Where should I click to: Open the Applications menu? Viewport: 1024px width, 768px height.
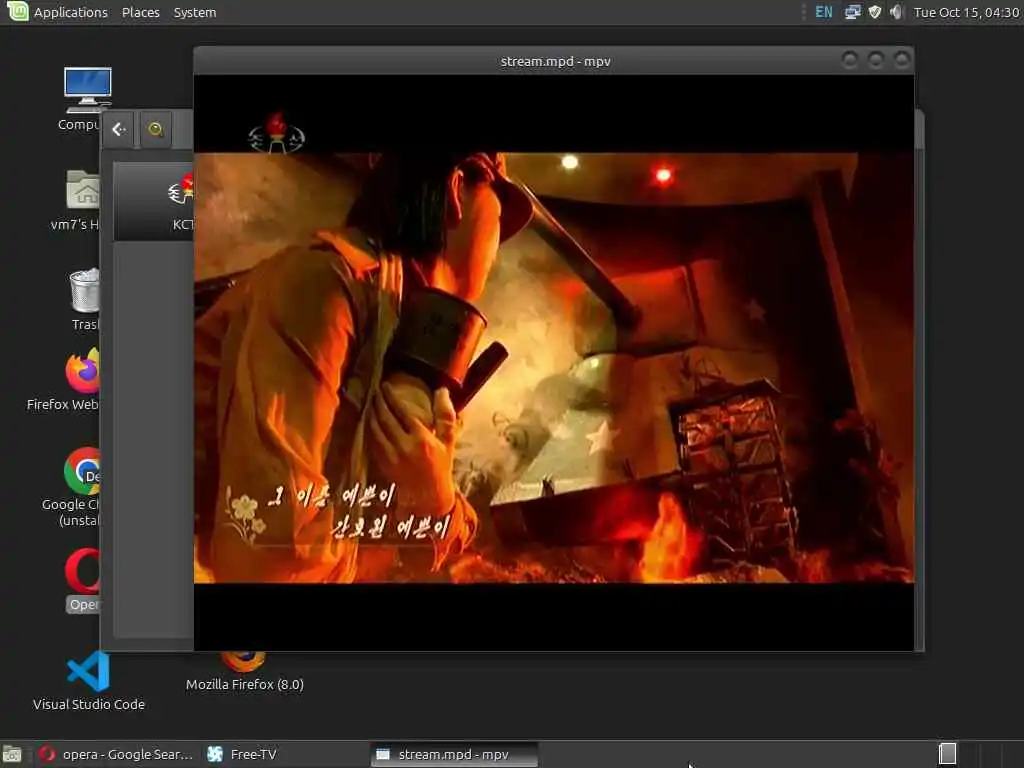click(71, 12)
